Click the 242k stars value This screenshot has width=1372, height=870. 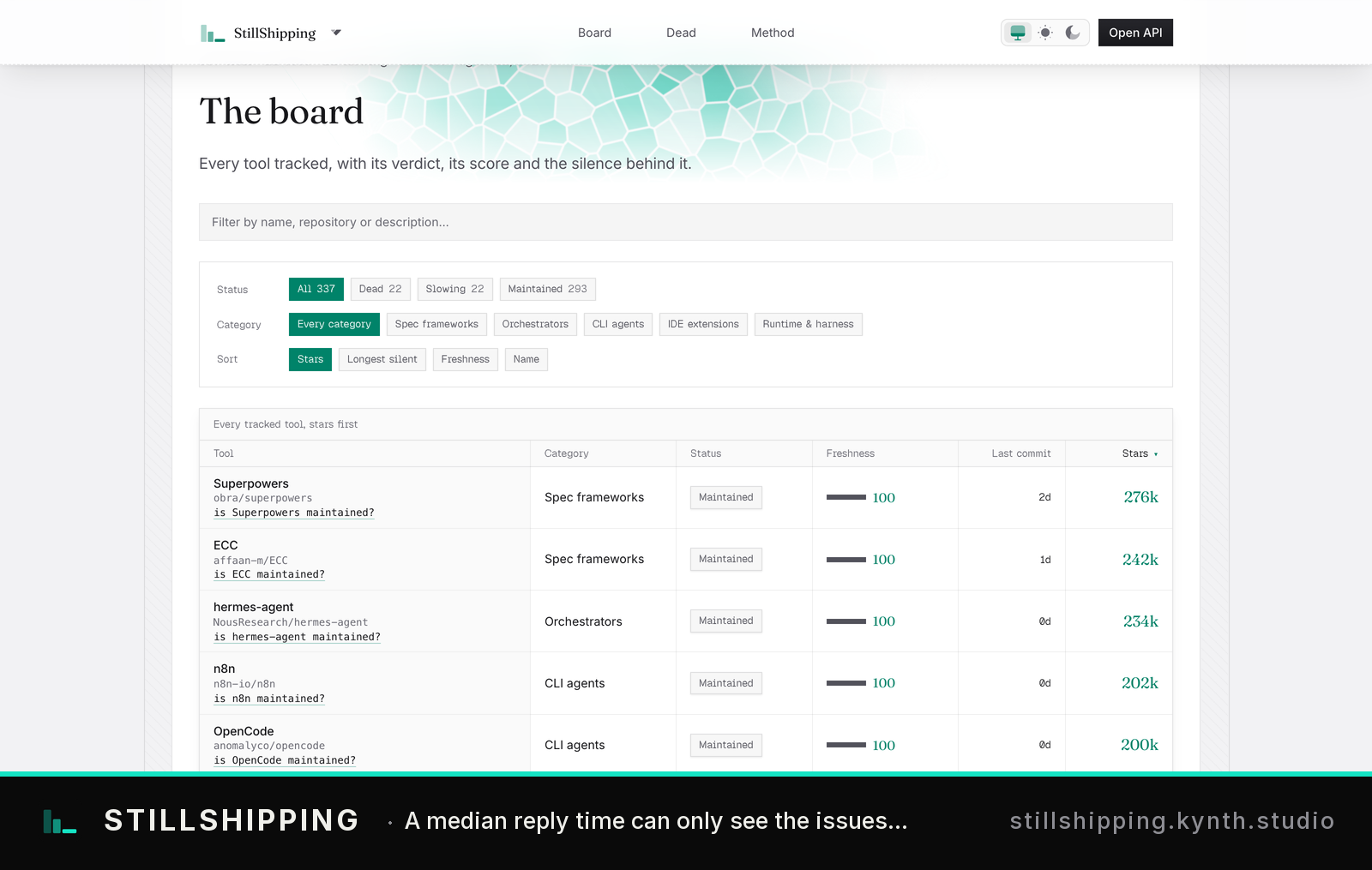pyautogui.click(x=1140, y=560)
